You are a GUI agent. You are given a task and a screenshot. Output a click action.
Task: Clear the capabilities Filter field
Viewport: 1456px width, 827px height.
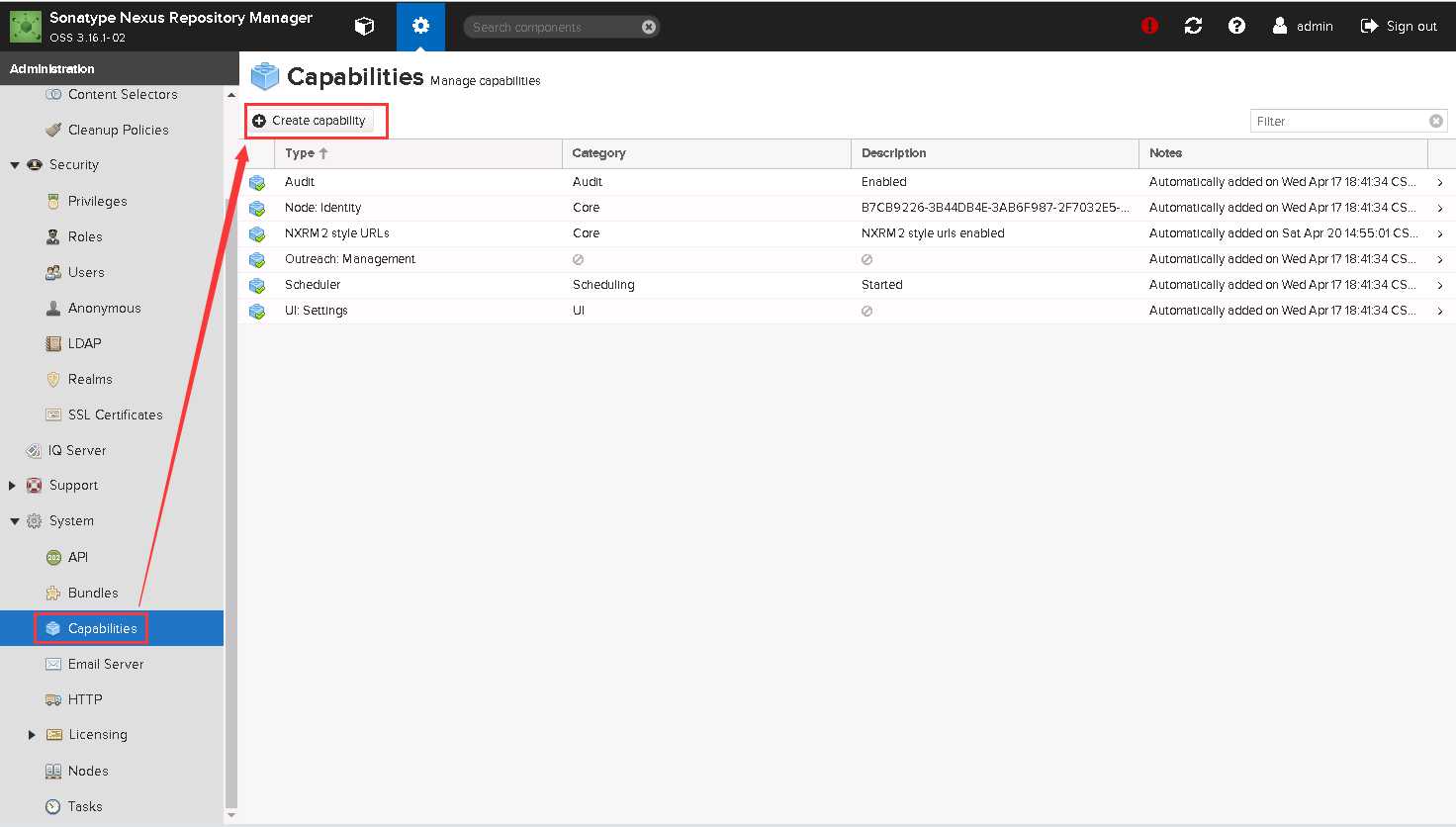click(x=1435, y=121)
